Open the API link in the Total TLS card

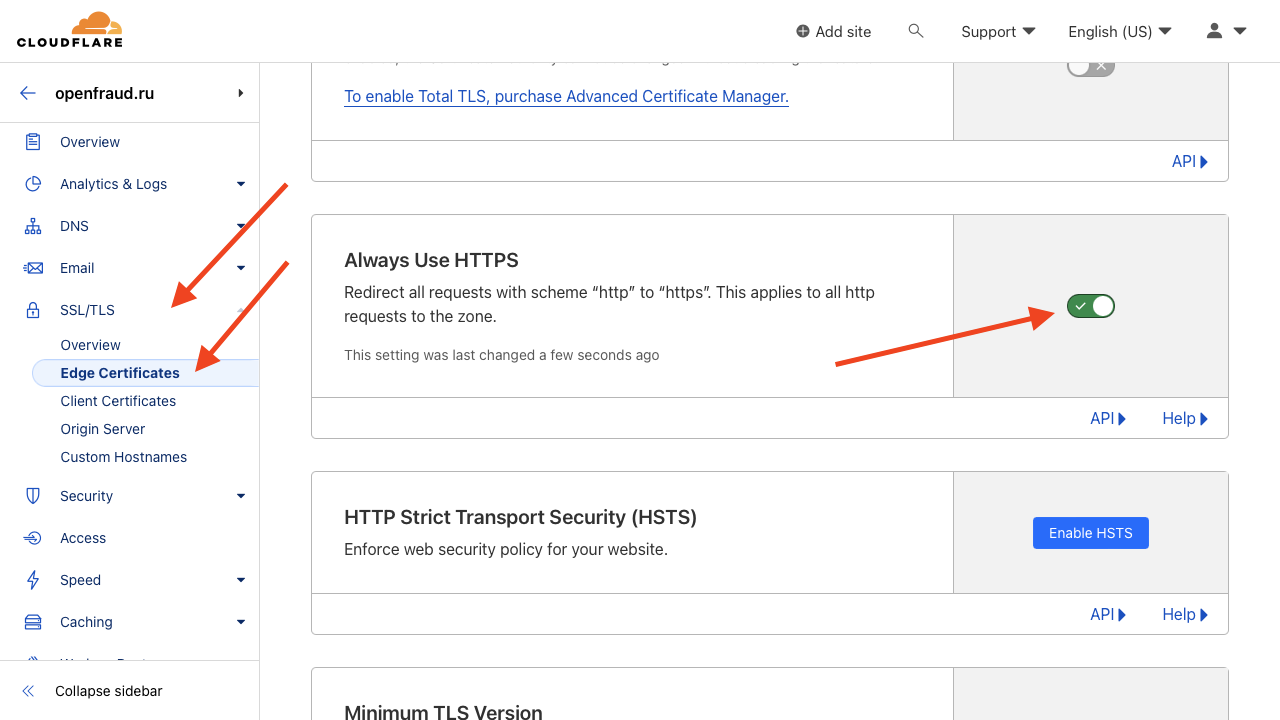pyautogui.click(x=1190, y=161)
